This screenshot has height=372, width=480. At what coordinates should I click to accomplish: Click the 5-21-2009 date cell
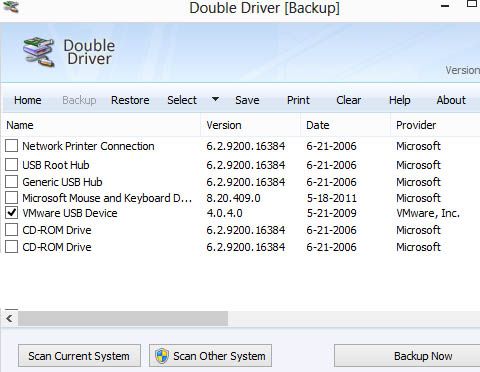pyautogui.click(x=332, y=213)
